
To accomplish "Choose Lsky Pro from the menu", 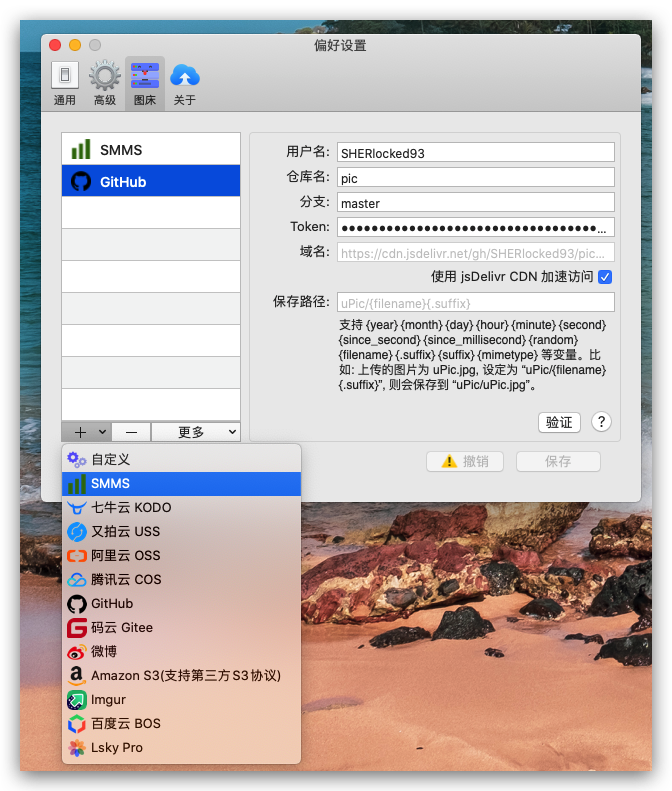I will click(x=181, y=748).
